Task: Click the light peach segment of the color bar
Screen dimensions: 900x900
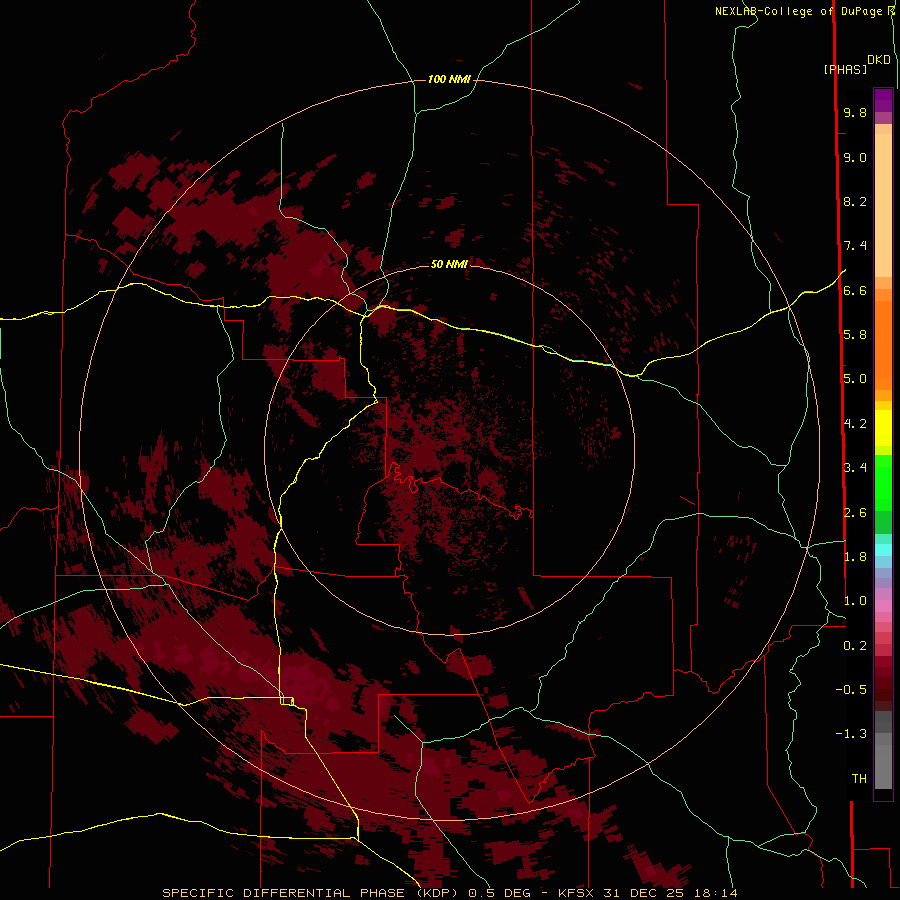Action: click(883, 205)
